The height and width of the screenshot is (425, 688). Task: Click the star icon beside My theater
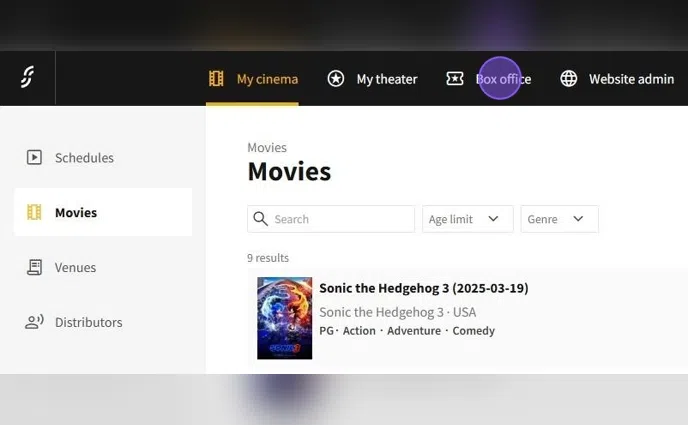pos(336,79)
